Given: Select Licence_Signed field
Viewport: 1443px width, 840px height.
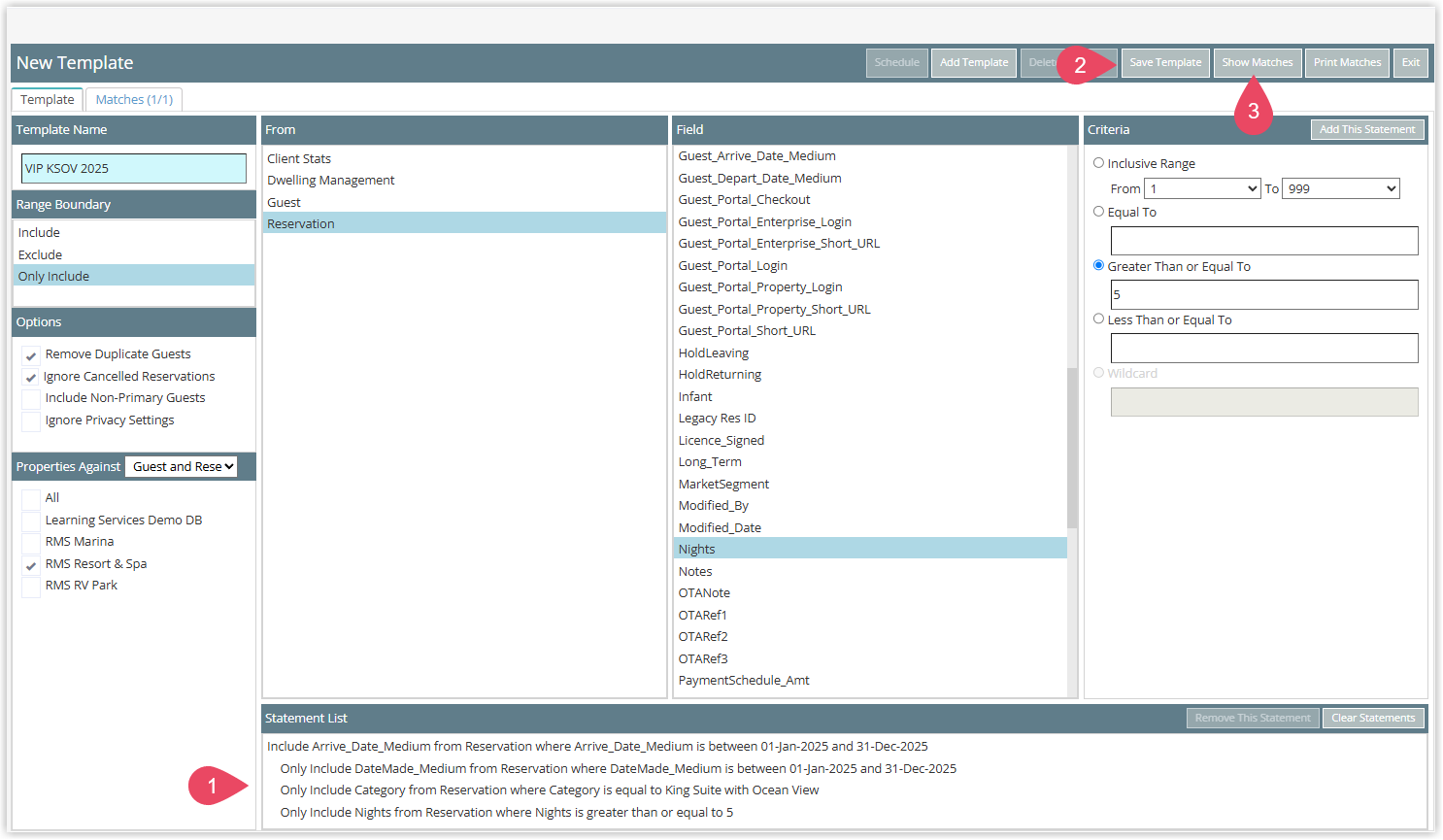Looking at the screenshot, I should (x=870, y=441).
